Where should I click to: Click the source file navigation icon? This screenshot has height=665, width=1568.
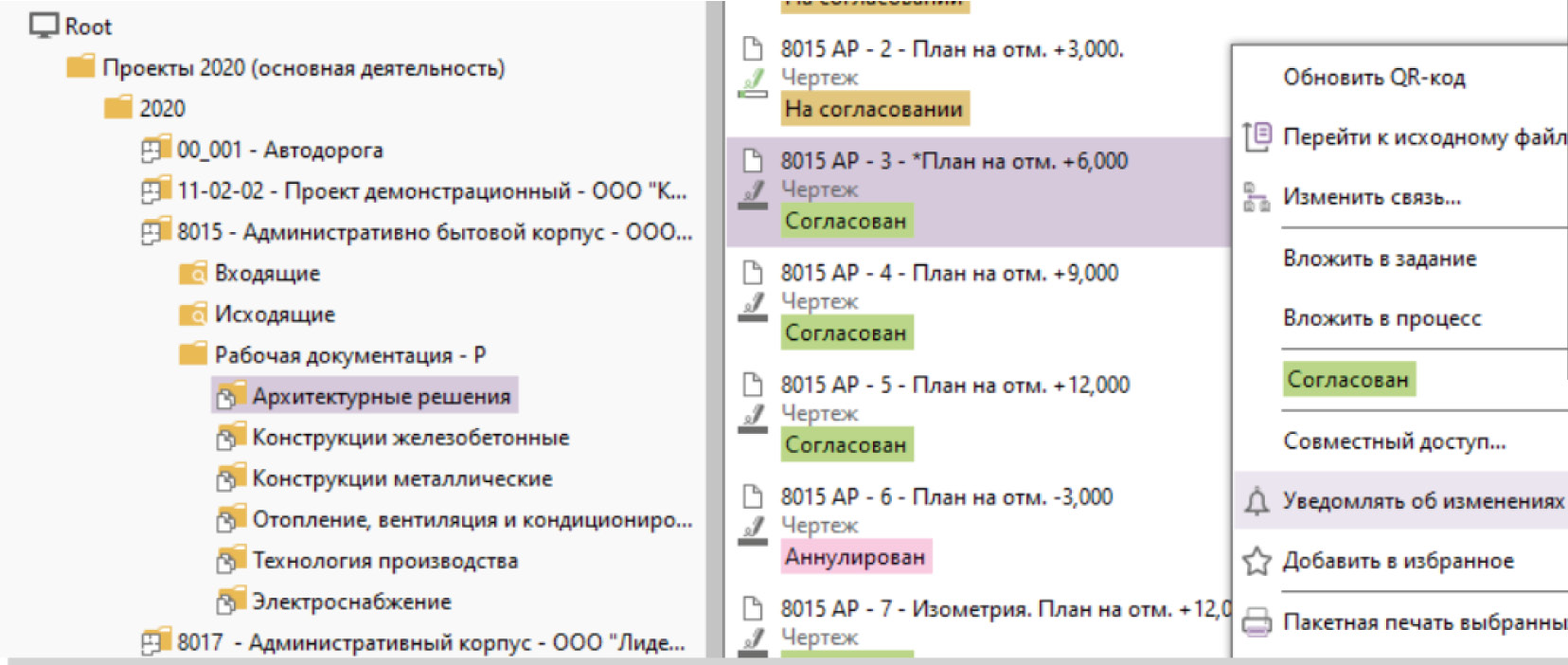[1256, 137]
